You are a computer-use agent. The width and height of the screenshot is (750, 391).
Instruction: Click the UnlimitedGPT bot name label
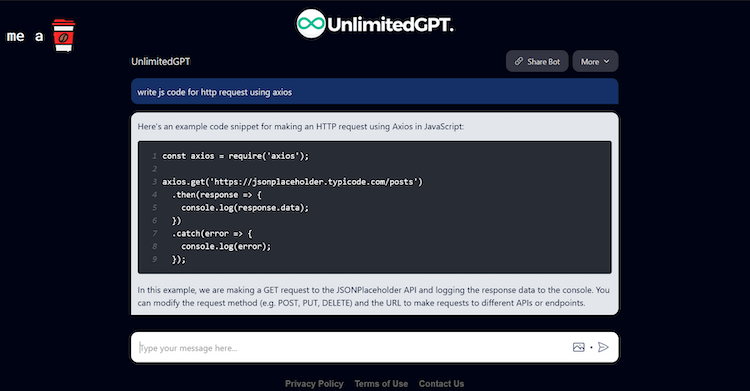tap(161, 61)
